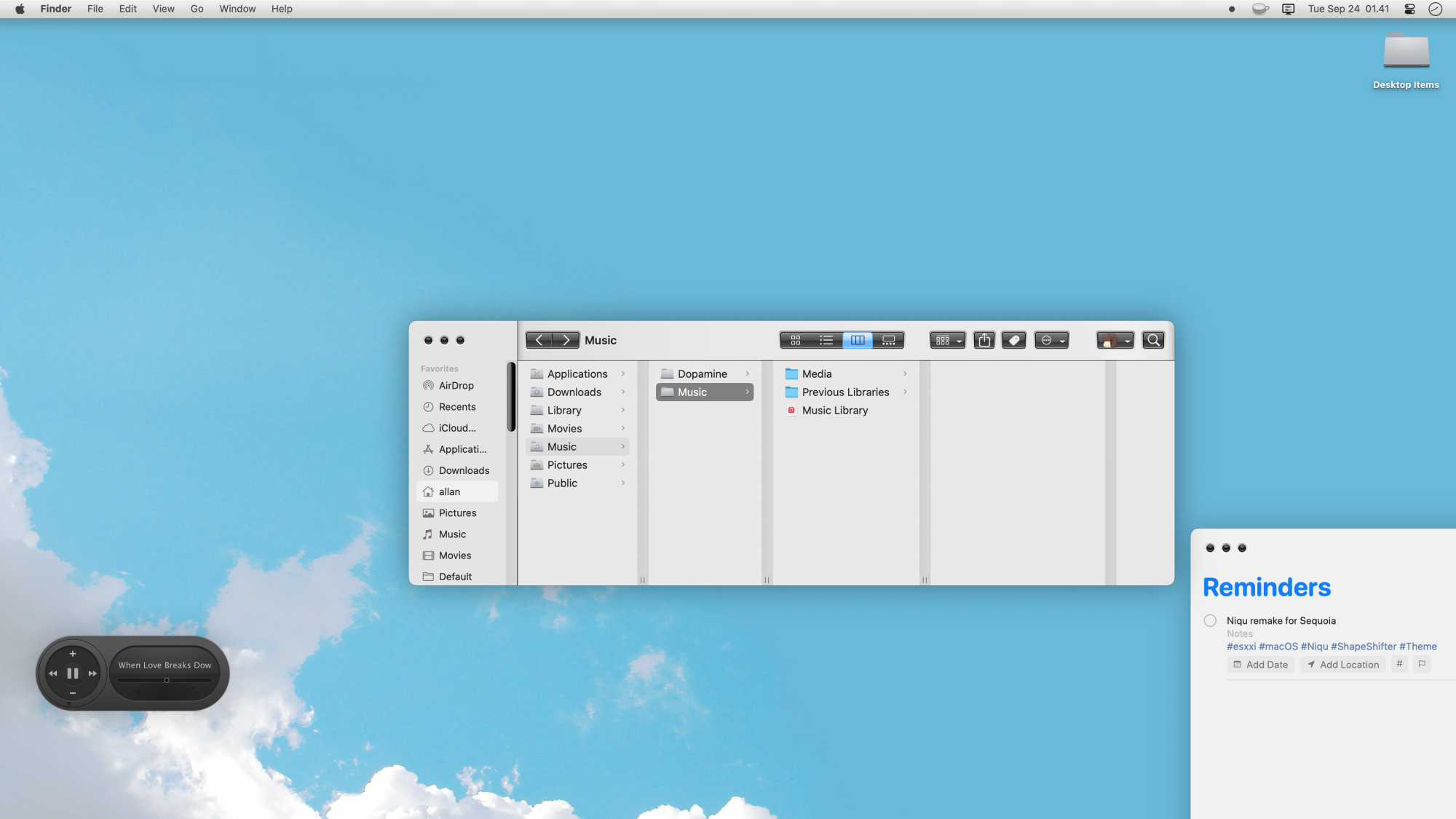
Task: Click the song progress slider
Action: (x=166, y=681)
